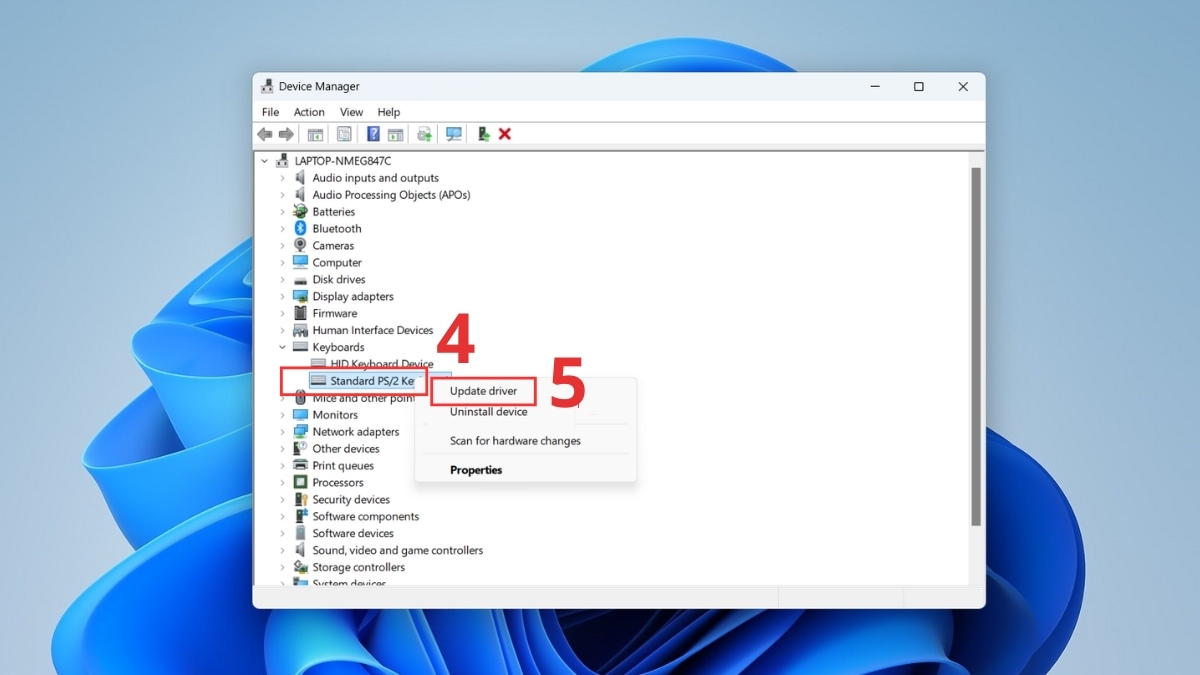The image size is (1200, 675).
Task: Click the Show/Hide Console Tree toolbar icon
Action: pos(315,133)
